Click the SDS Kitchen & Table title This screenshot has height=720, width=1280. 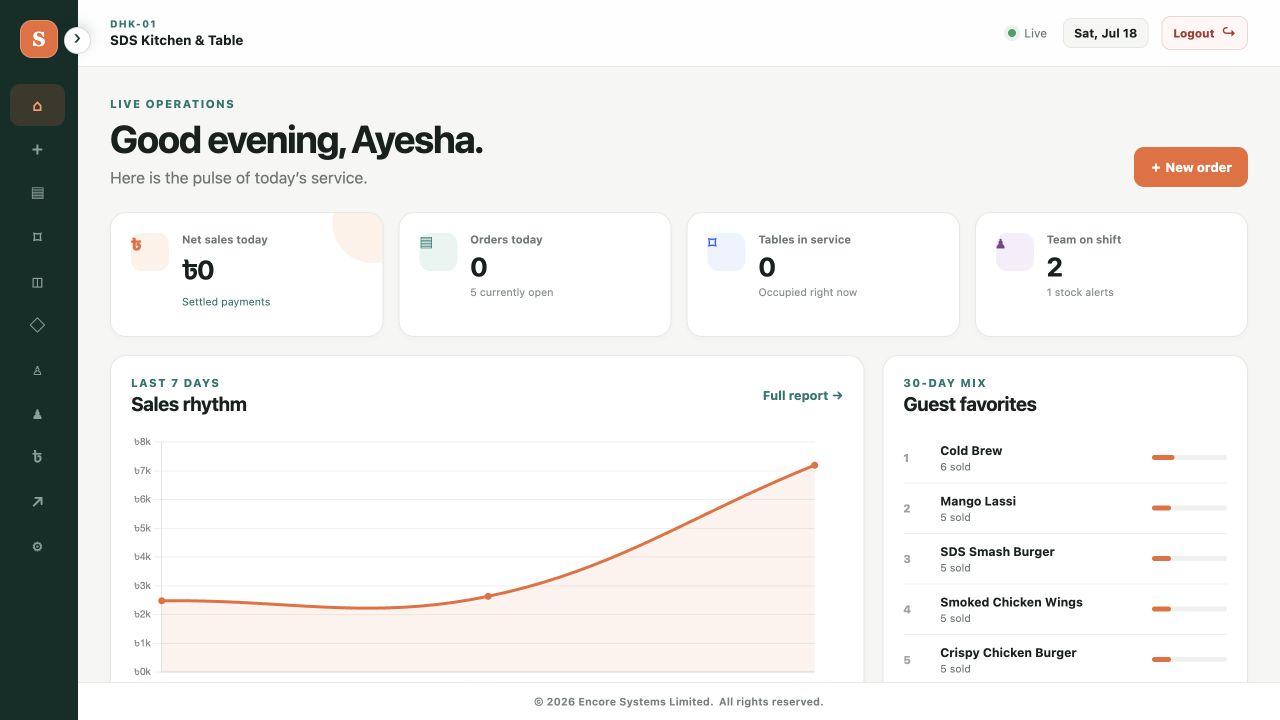click(x=177, y=41)
